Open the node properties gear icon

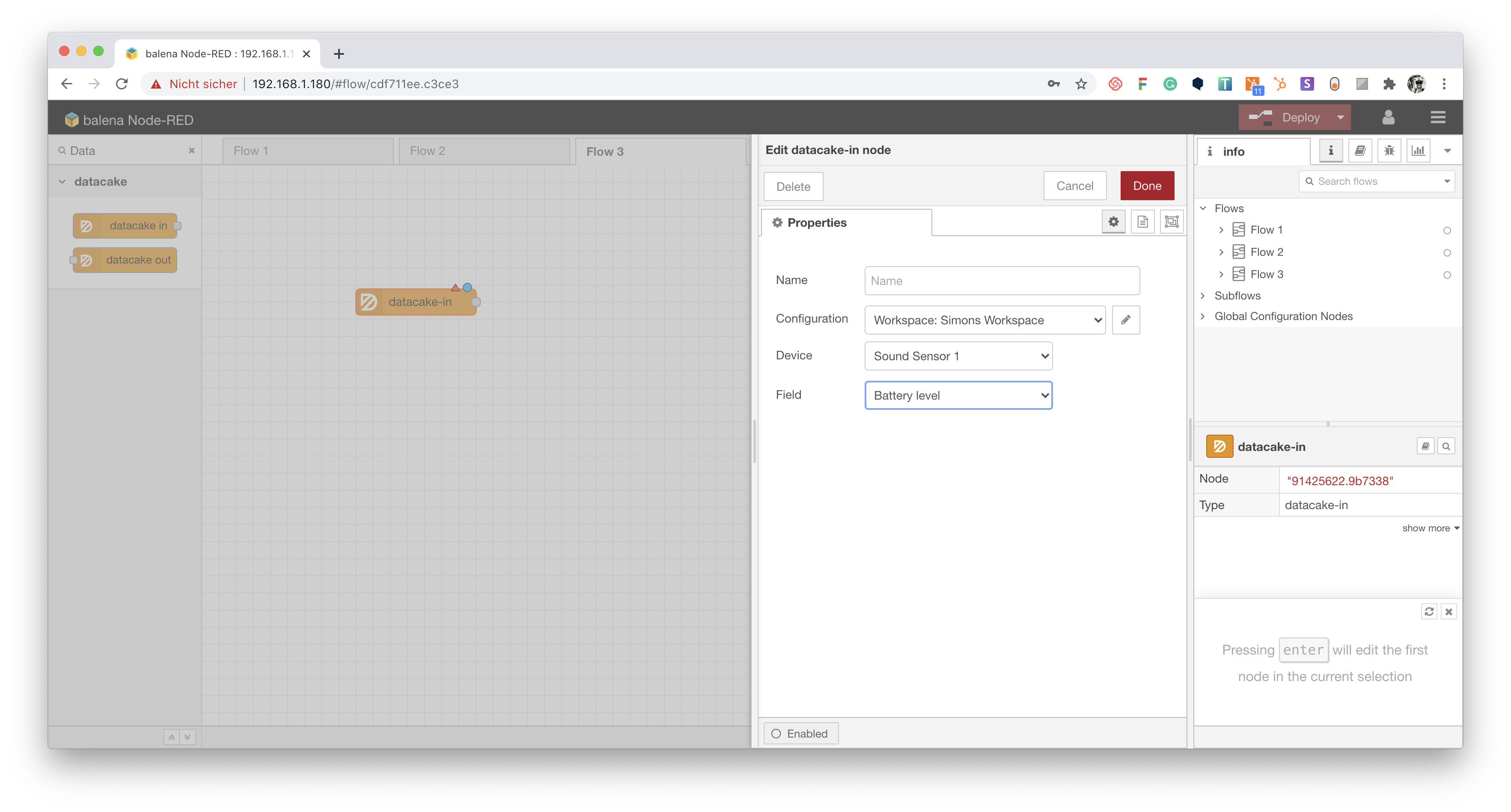[1113, 222]
